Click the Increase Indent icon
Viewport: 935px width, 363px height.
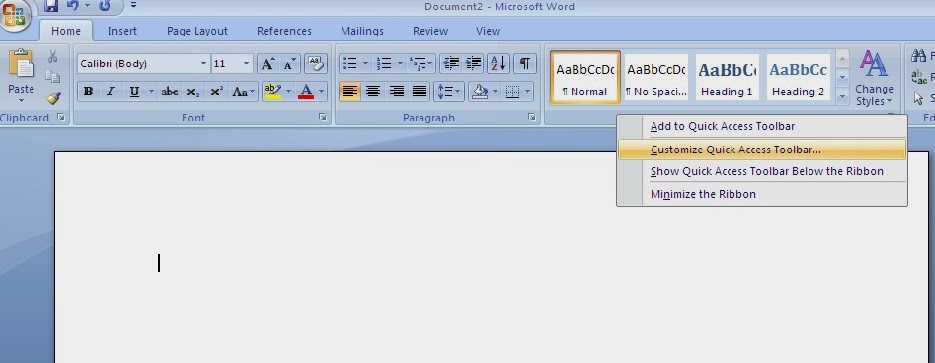[473, 64]
